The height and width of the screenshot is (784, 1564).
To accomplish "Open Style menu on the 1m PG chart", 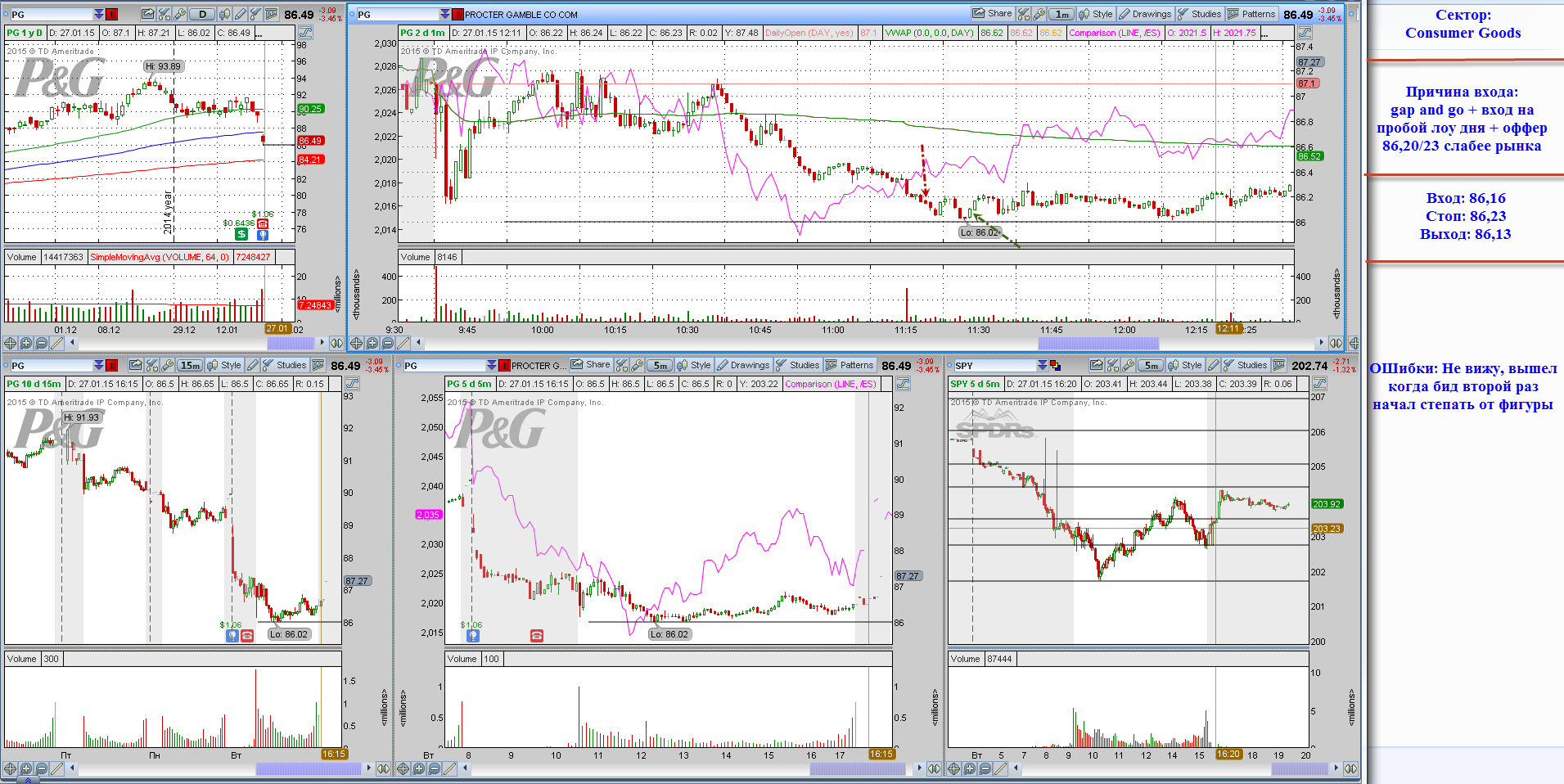I will [1095, 14].
